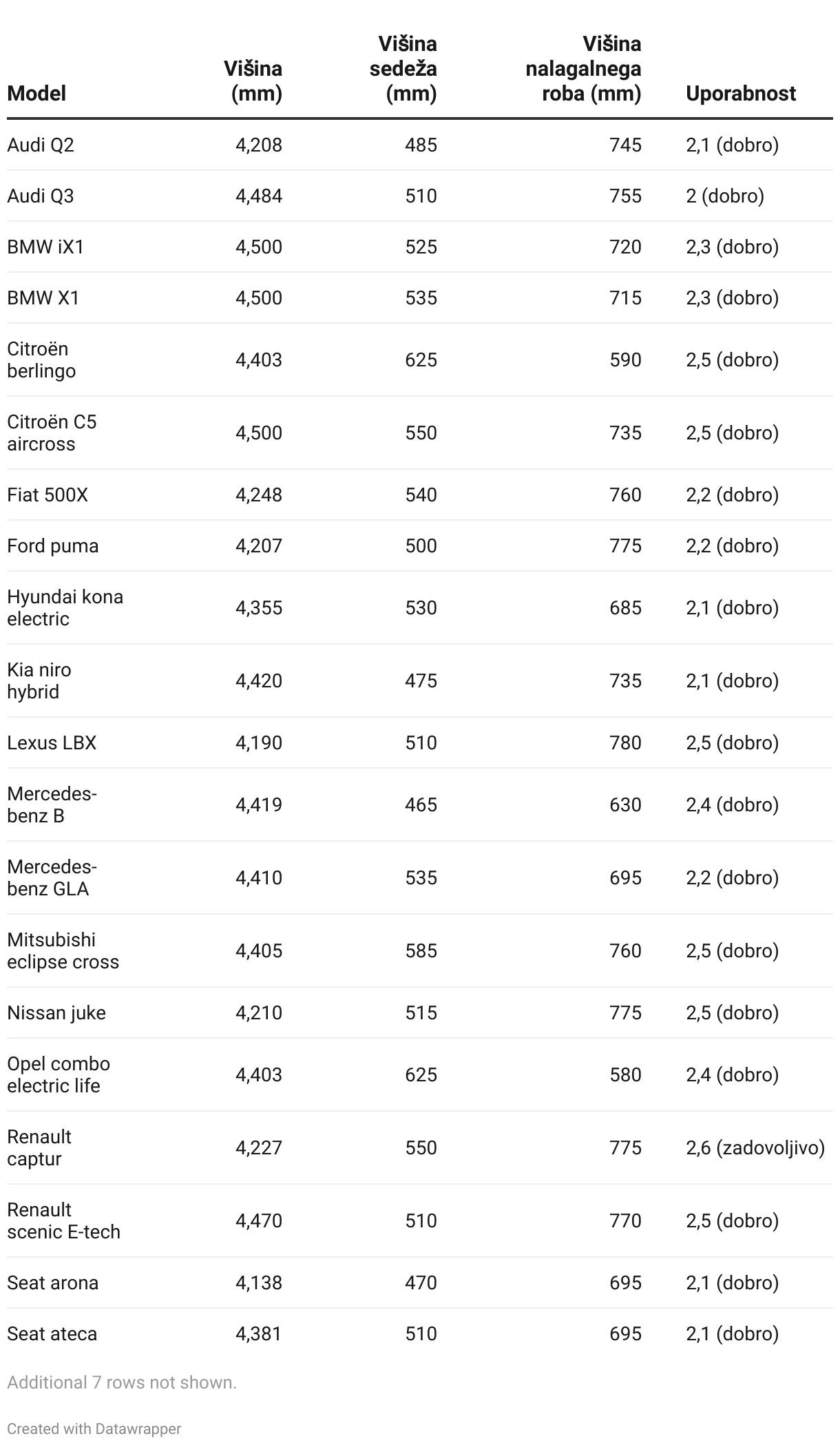
Task: Click the Višina (mm) column header
Action: point(253,81)
